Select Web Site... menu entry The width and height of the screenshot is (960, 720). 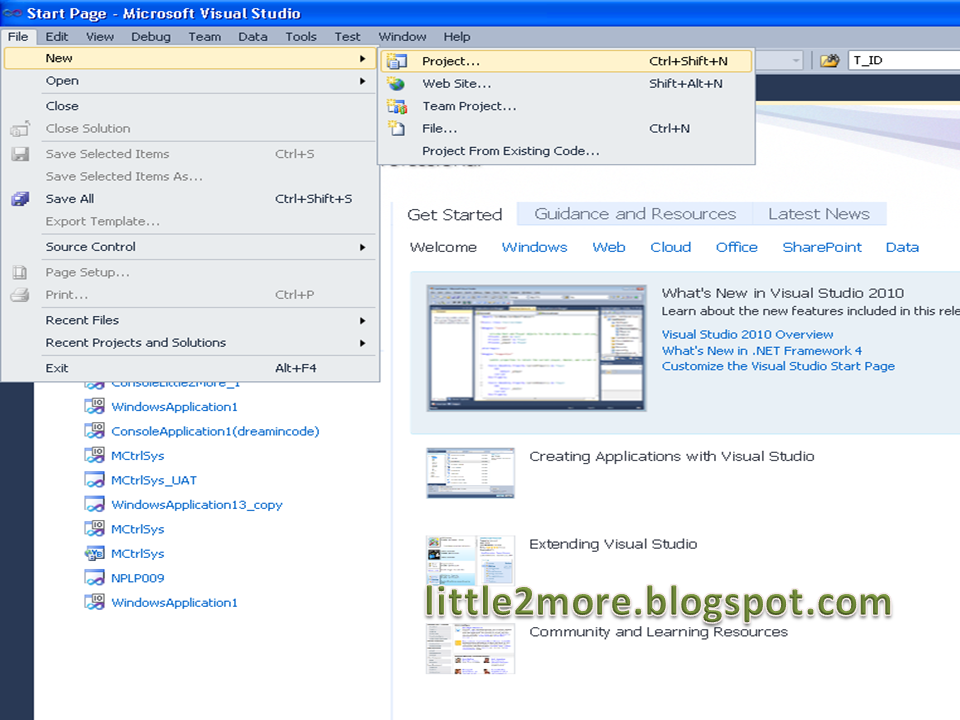pos(566,84)
